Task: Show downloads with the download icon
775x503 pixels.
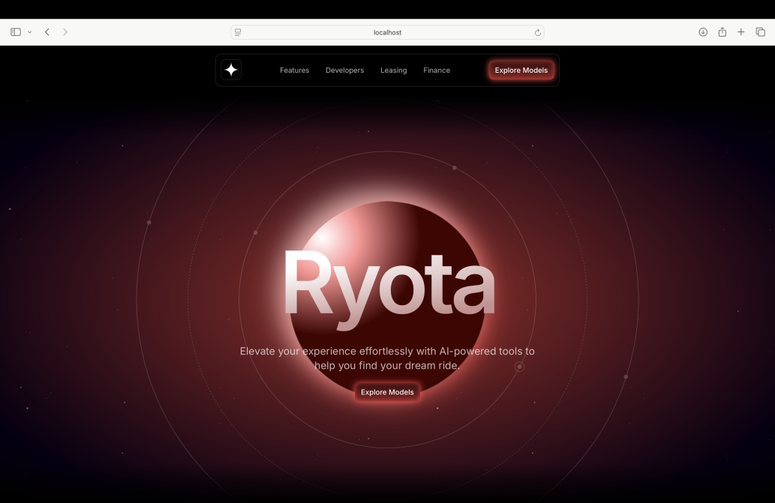Action: tap(703, 32)
